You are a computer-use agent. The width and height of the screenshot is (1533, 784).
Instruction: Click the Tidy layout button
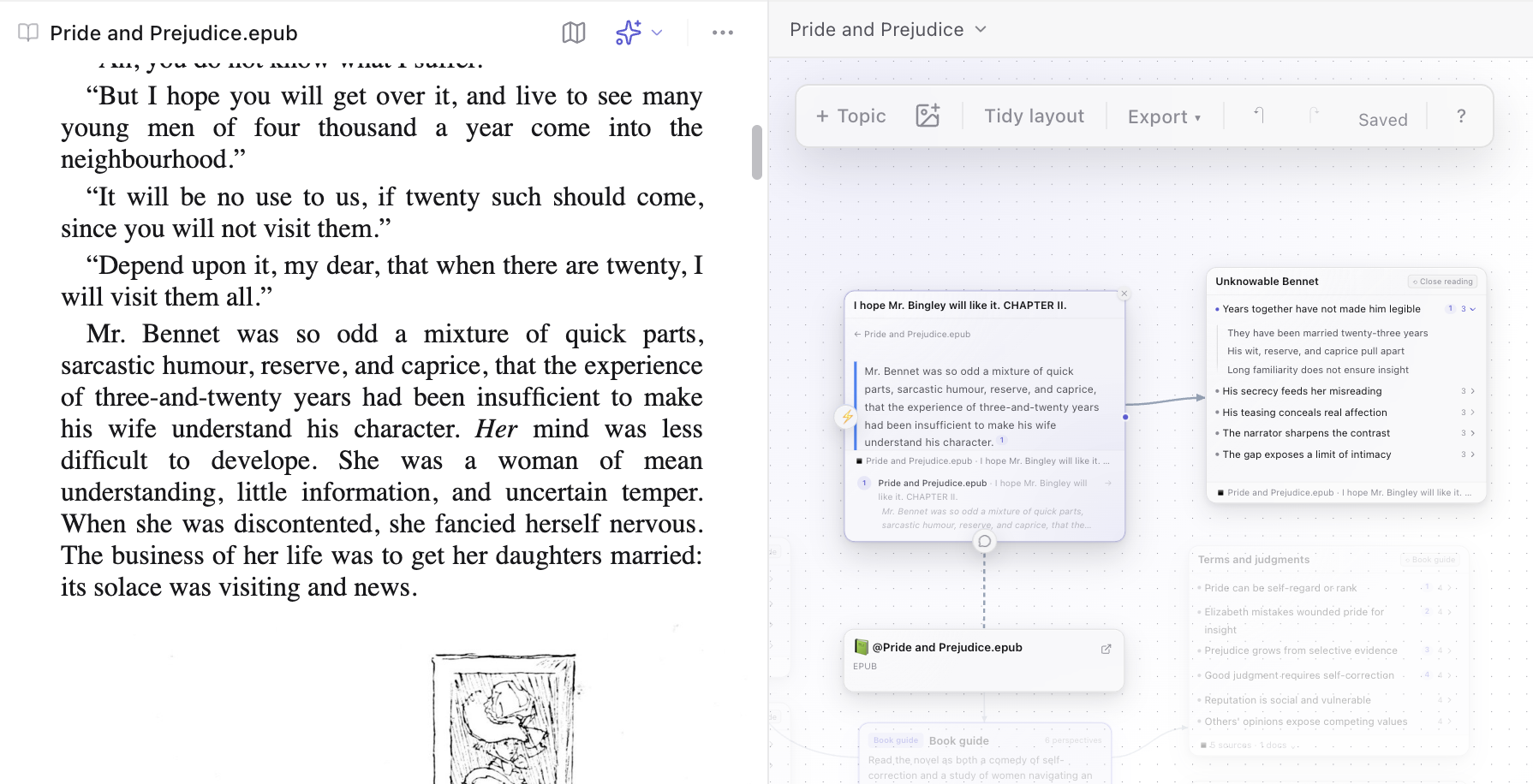[1034, 116]
